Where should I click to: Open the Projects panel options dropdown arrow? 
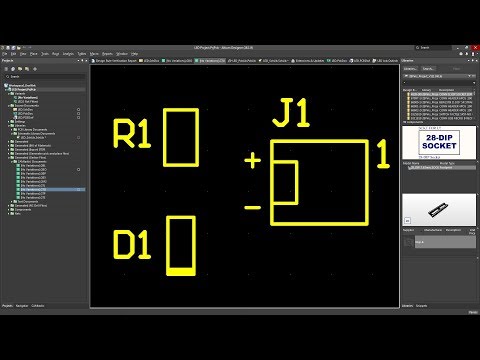tap(79, 61)
